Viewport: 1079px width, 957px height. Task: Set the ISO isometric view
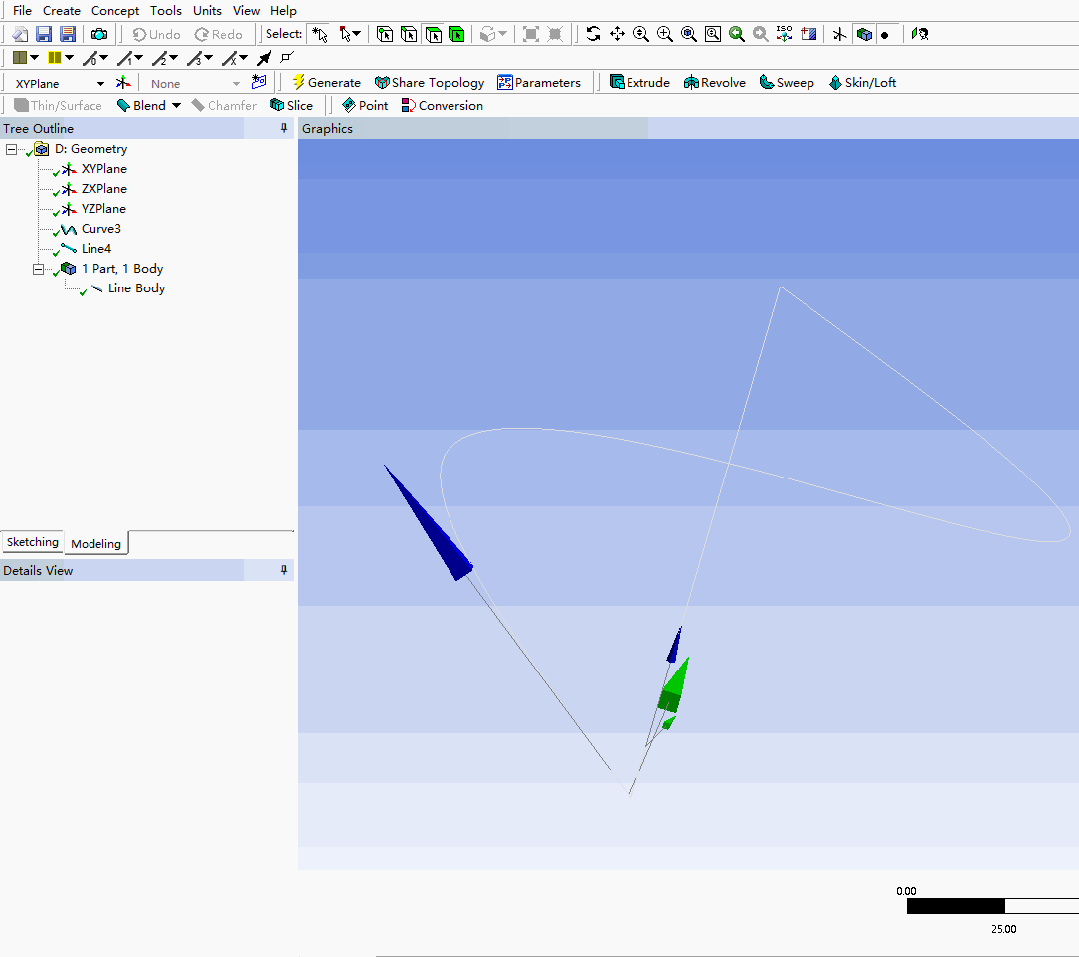click(784, 34)
